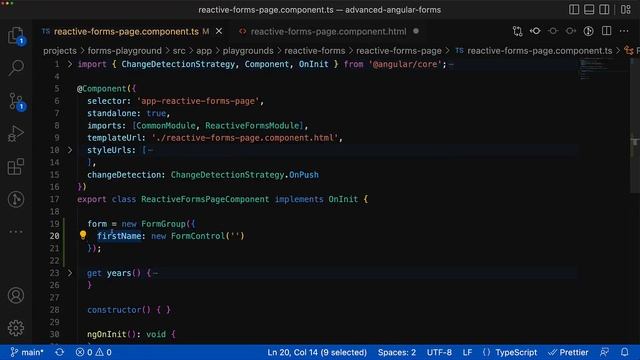This screenshot has height=360, width=640.
Task: Open the forms-playground breadcrumb segment
Action: pos(124,51)
